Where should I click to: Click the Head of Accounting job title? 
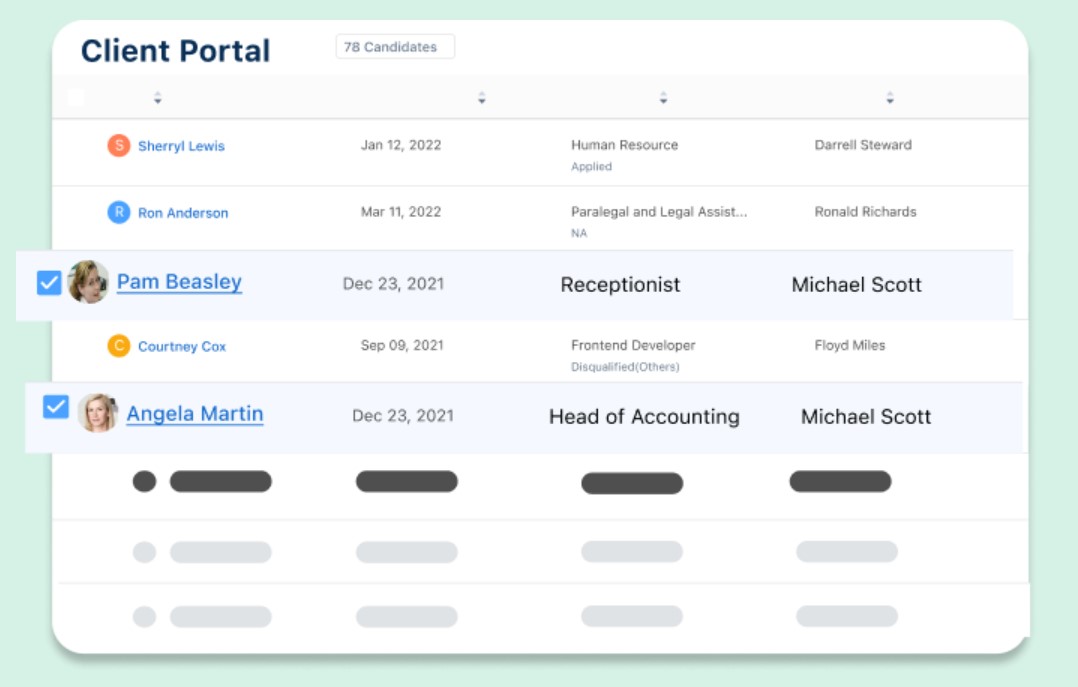(644, 417)
